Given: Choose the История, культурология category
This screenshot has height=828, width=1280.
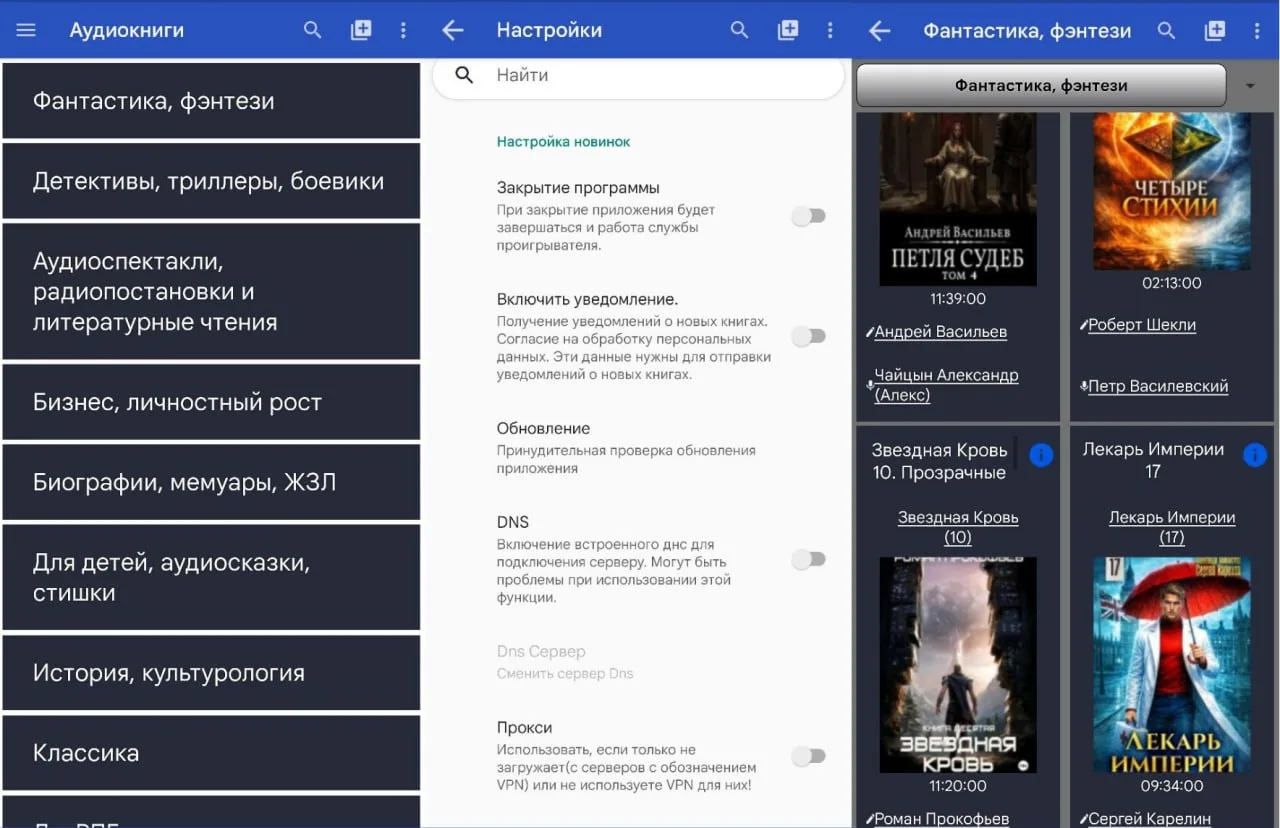Looking at the screenshot, I should click(211, 673).
